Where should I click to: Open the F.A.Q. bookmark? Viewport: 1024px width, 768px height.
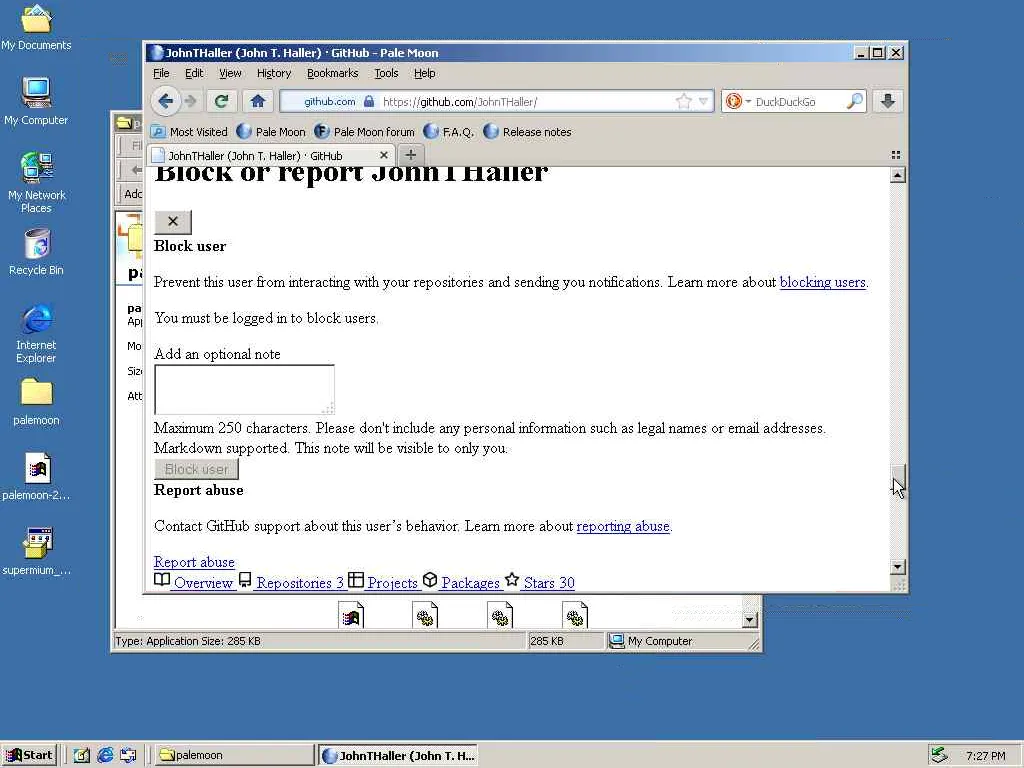(x=449, y=132)
